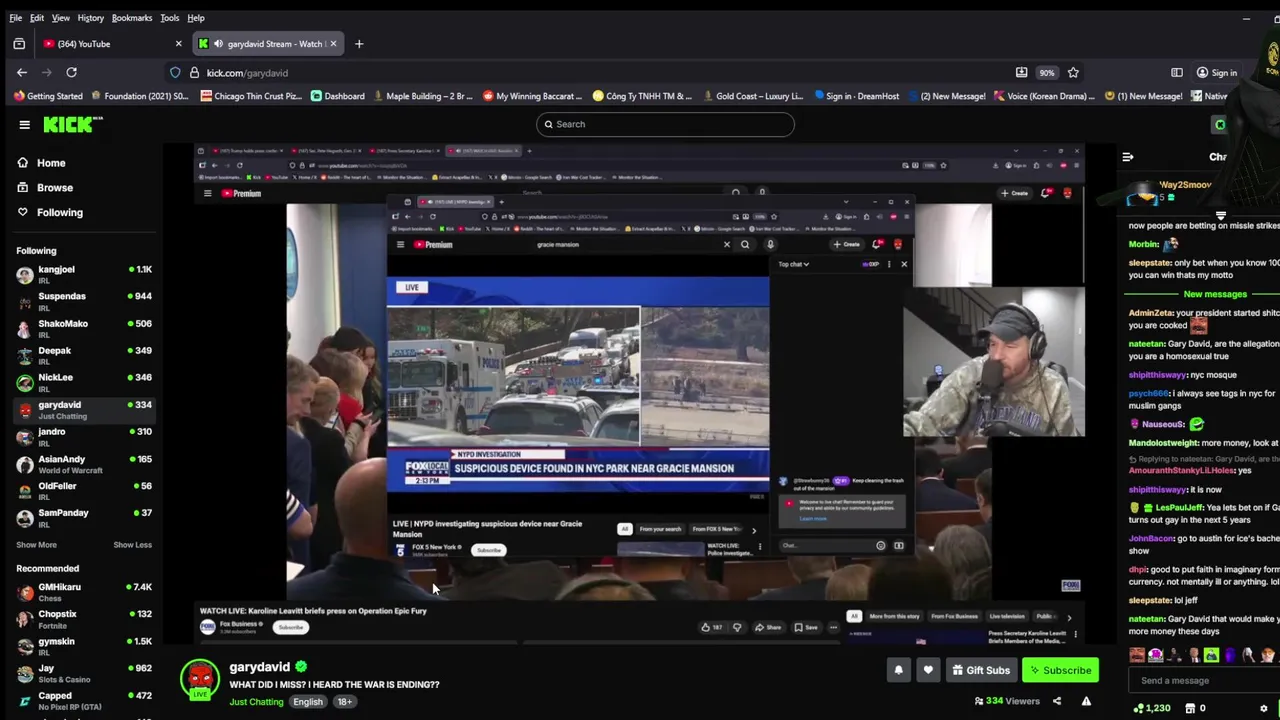Open channel shop icon in chat footer
The height and width of the screenshot is (720, 1280).
tap(1189, 708)
